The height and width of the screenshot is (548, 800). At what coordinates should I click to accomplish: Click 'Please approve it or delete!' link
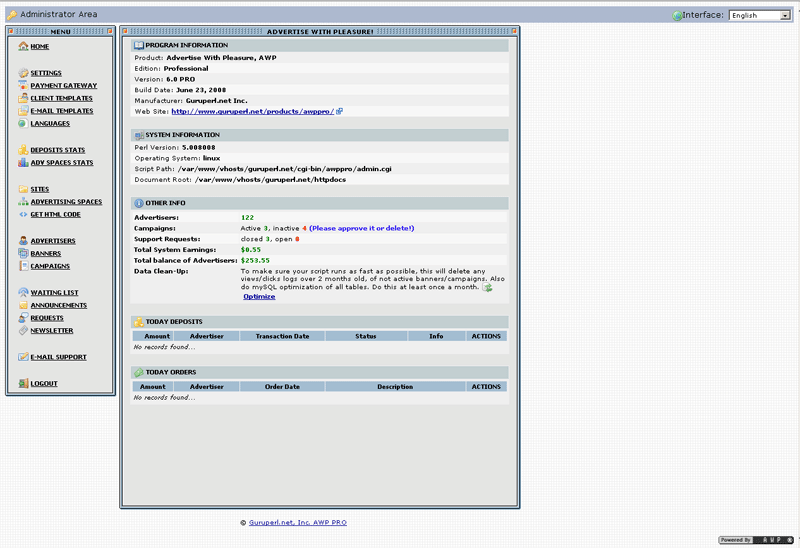click(x=362, y=229)
